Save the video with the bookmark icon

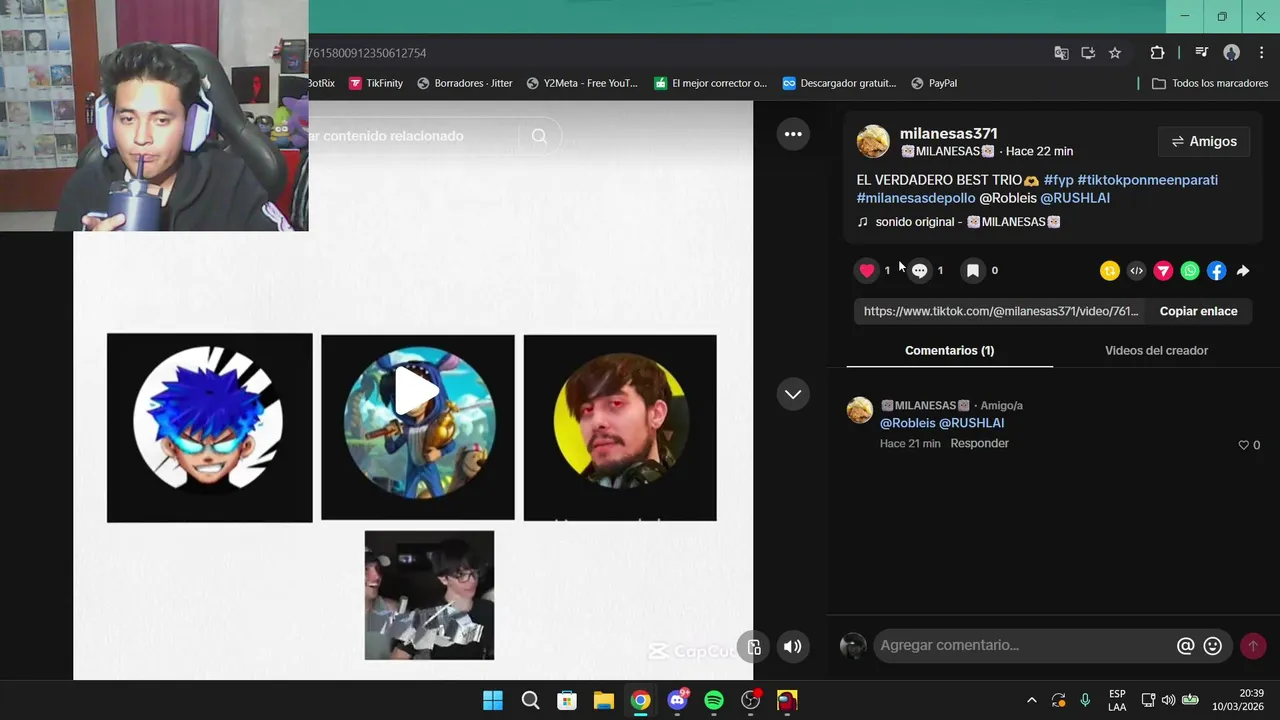click(x=972, y=270)
